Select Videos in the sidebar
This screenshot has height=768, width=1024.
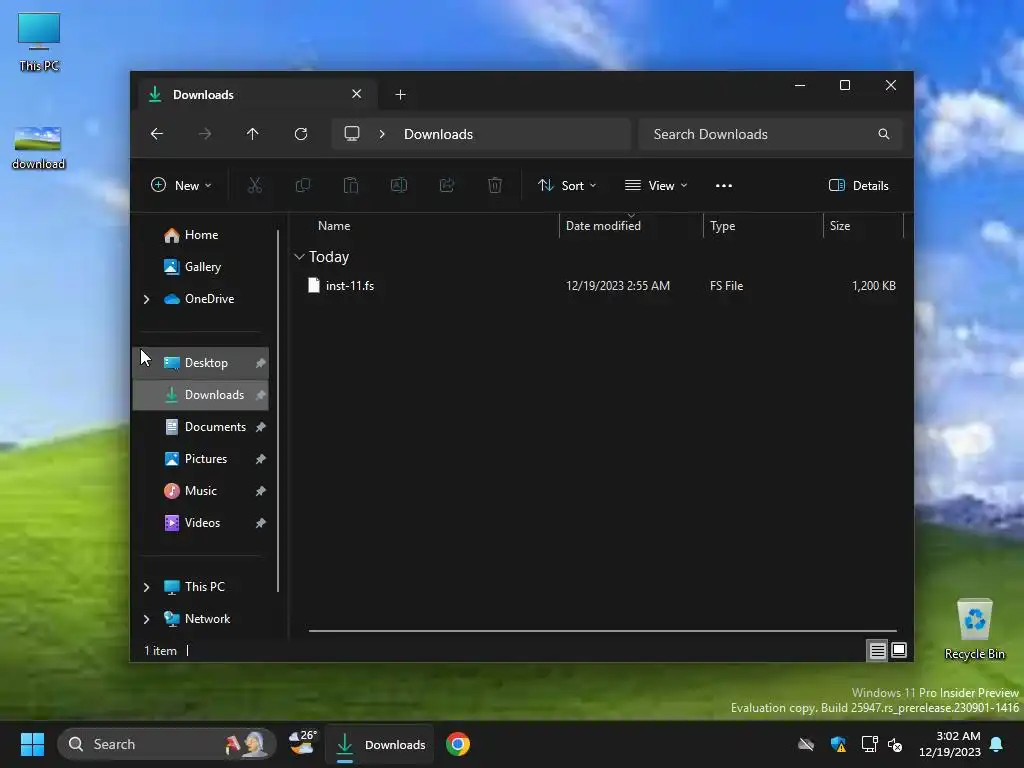(200, 523)
